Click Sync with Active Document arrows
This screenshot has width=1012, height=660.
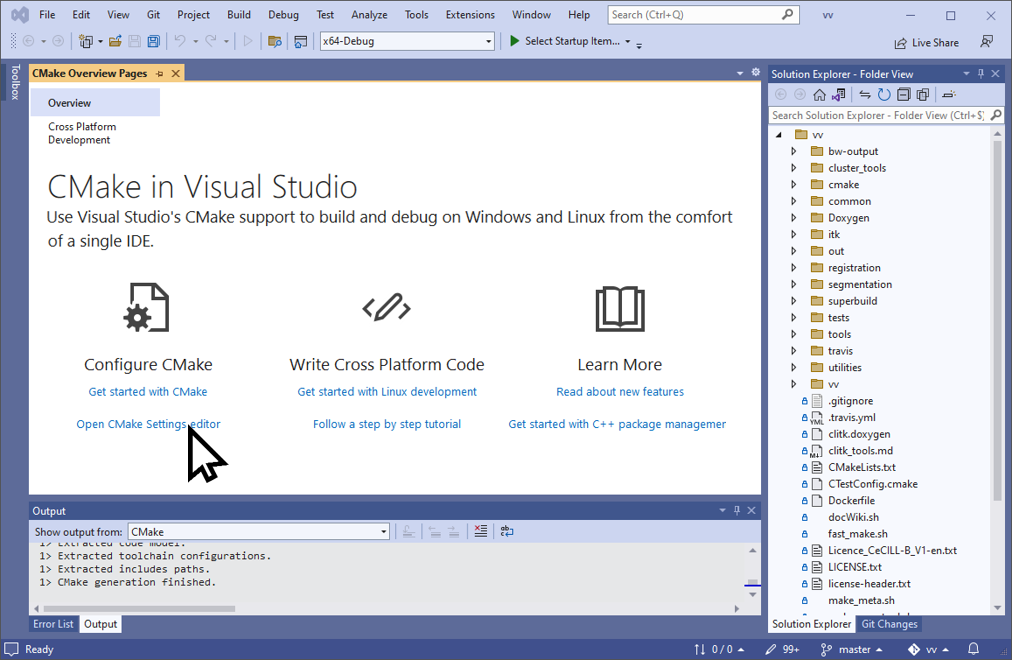(x=865, y=95)
